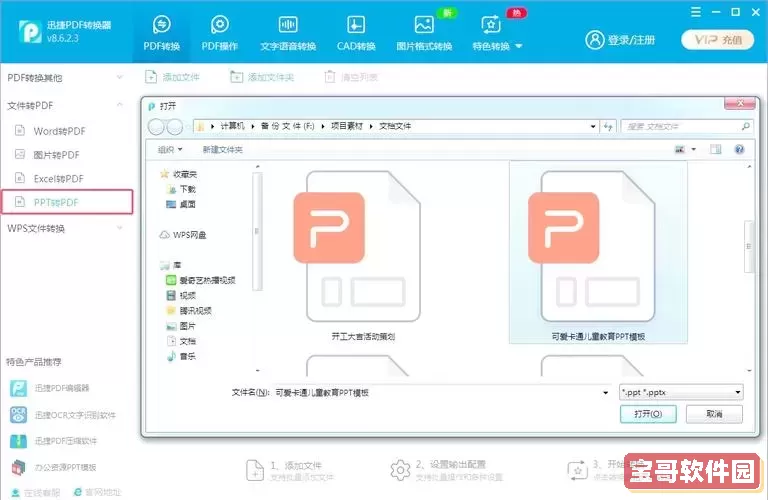Open the address bar path dropdown
The image size is (768, 500).
click(593, 126)
